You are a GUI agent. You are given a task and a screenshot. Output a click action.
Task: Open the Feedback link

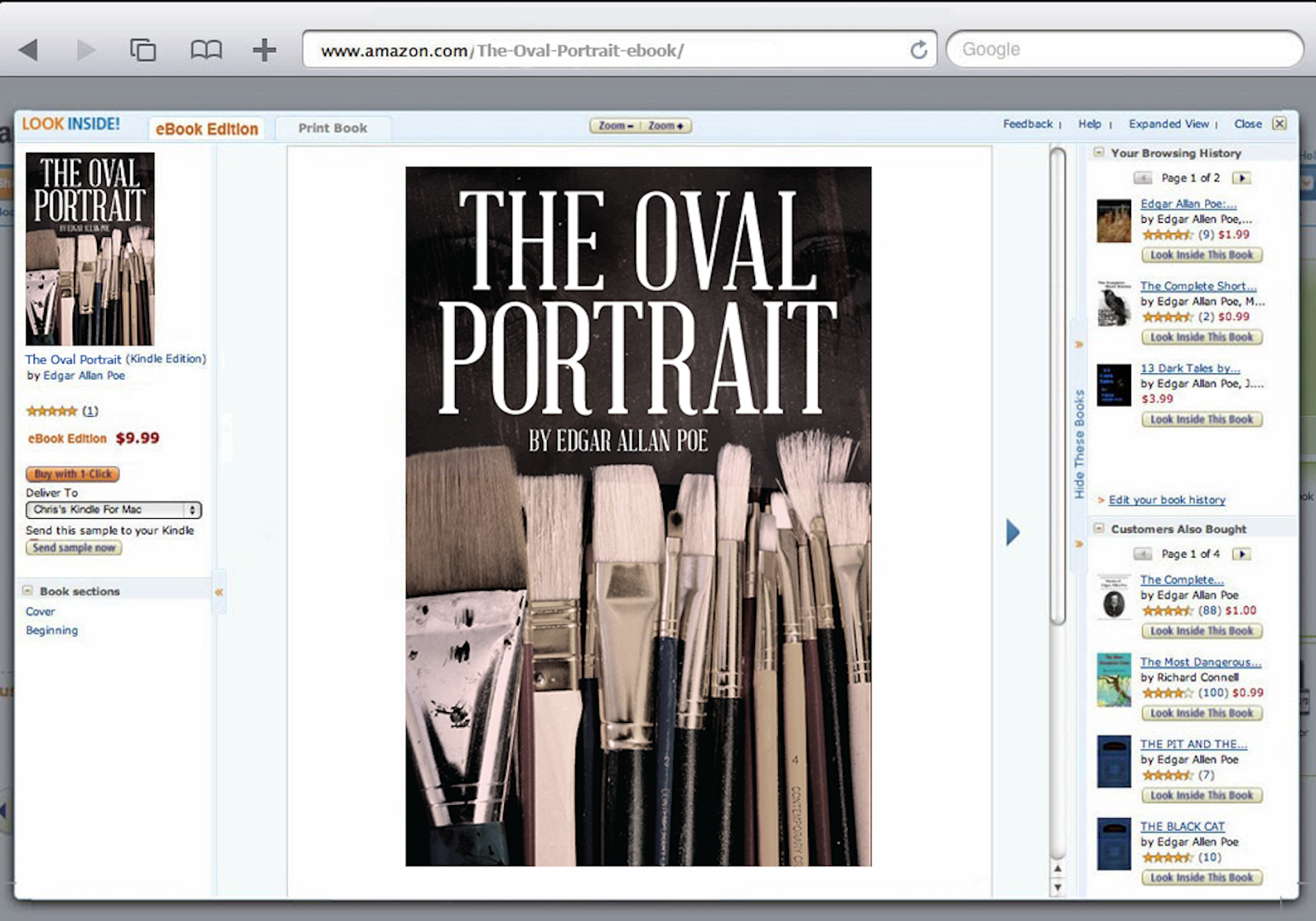point(1027,124)
